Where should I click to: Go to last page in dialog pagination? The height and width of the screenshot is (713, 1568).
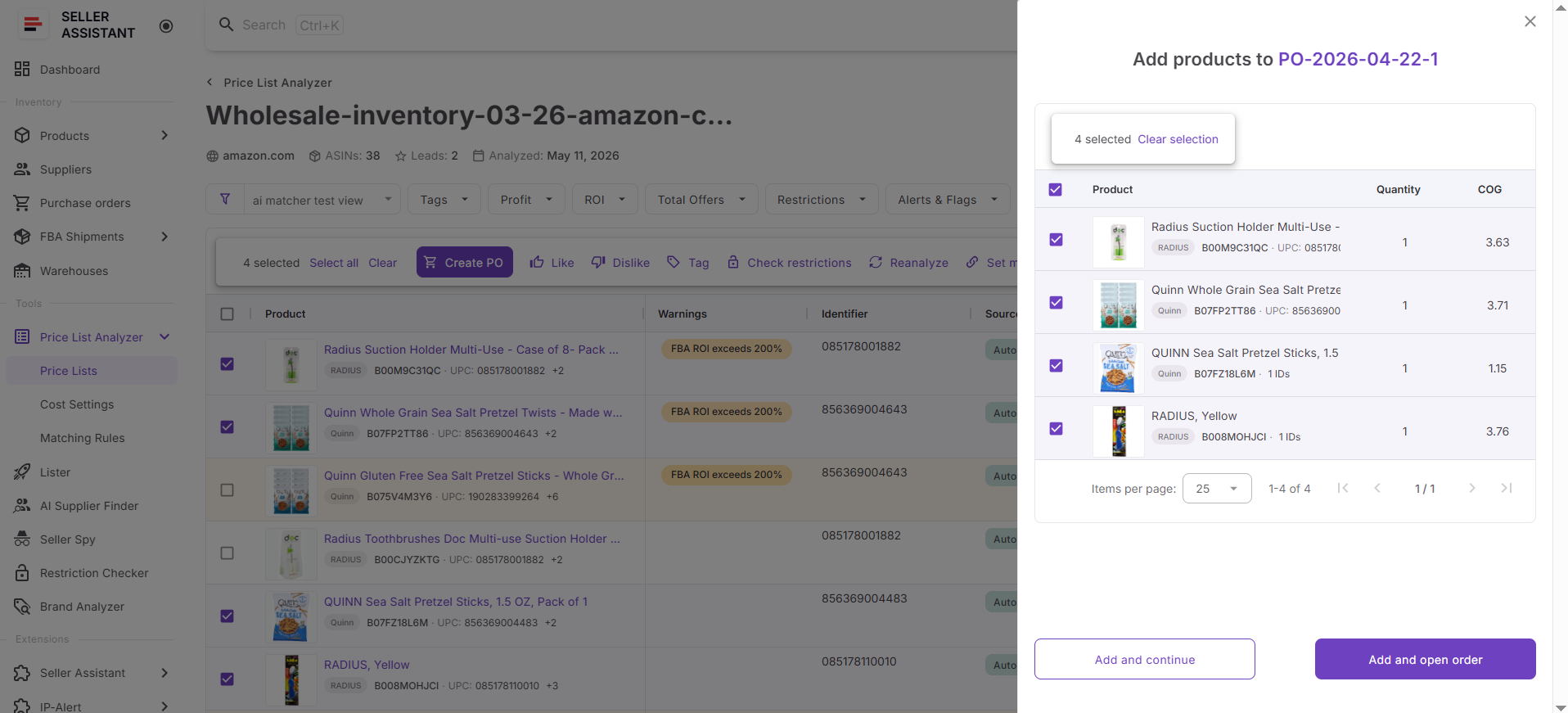[x=1507, y=488]
